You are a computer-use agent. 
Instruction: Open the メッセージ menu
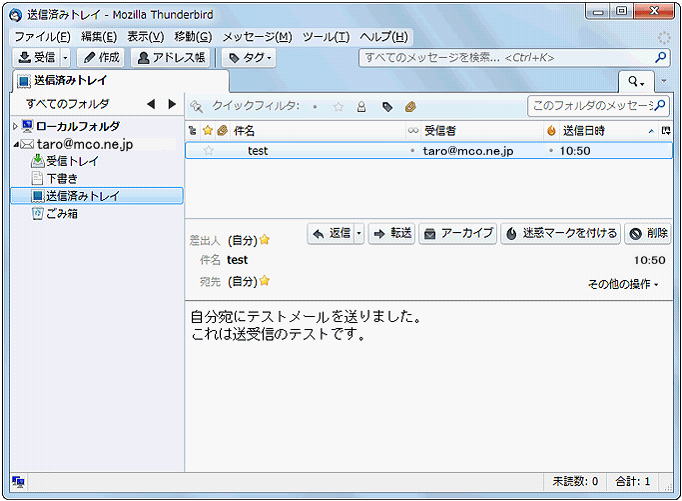[x=257, y=37]
